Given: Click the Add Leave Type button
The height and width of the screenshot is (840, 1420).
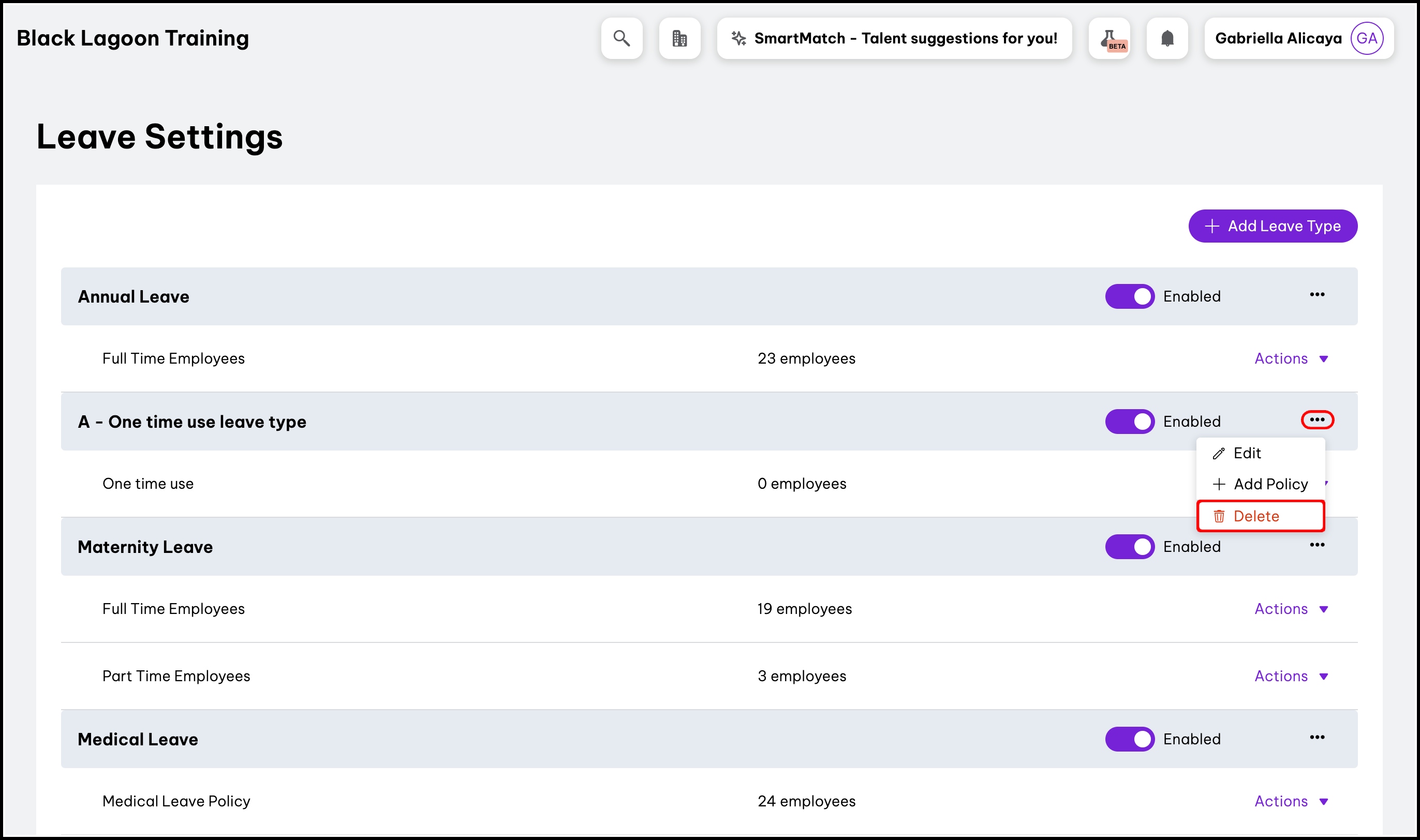Looking at the screenshot, I should pyautogui.click(x=1272, y=226).
